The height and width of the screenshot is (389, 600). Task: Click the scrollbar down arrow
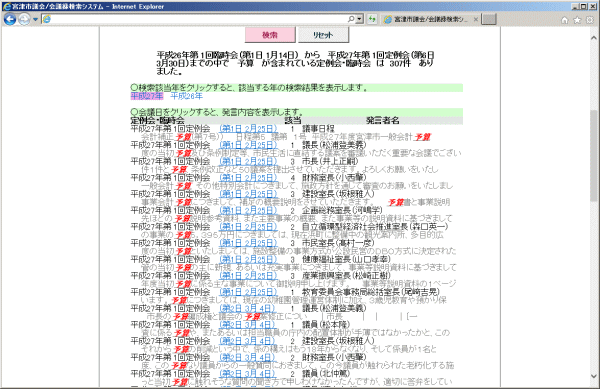coord(593,376)
